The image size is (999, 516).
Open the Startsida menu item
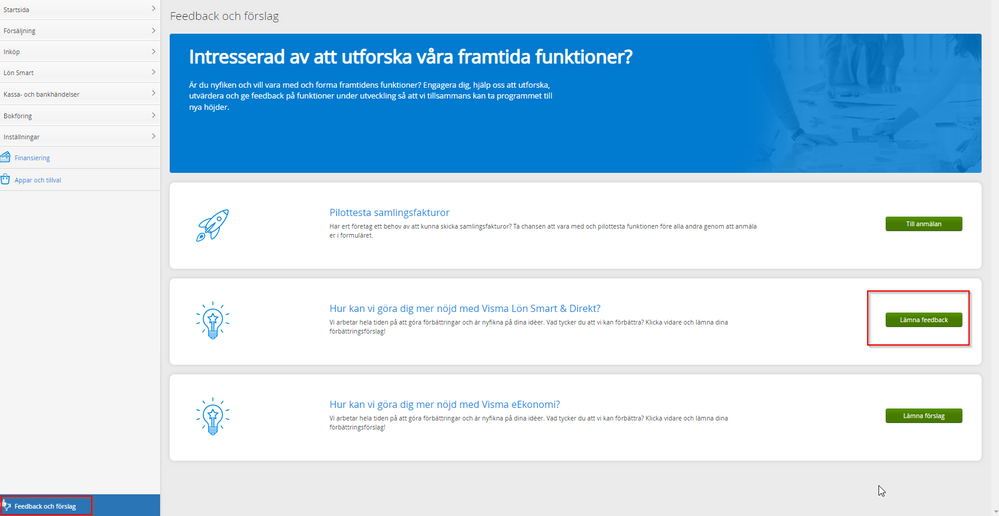click(x=19, y=9)
